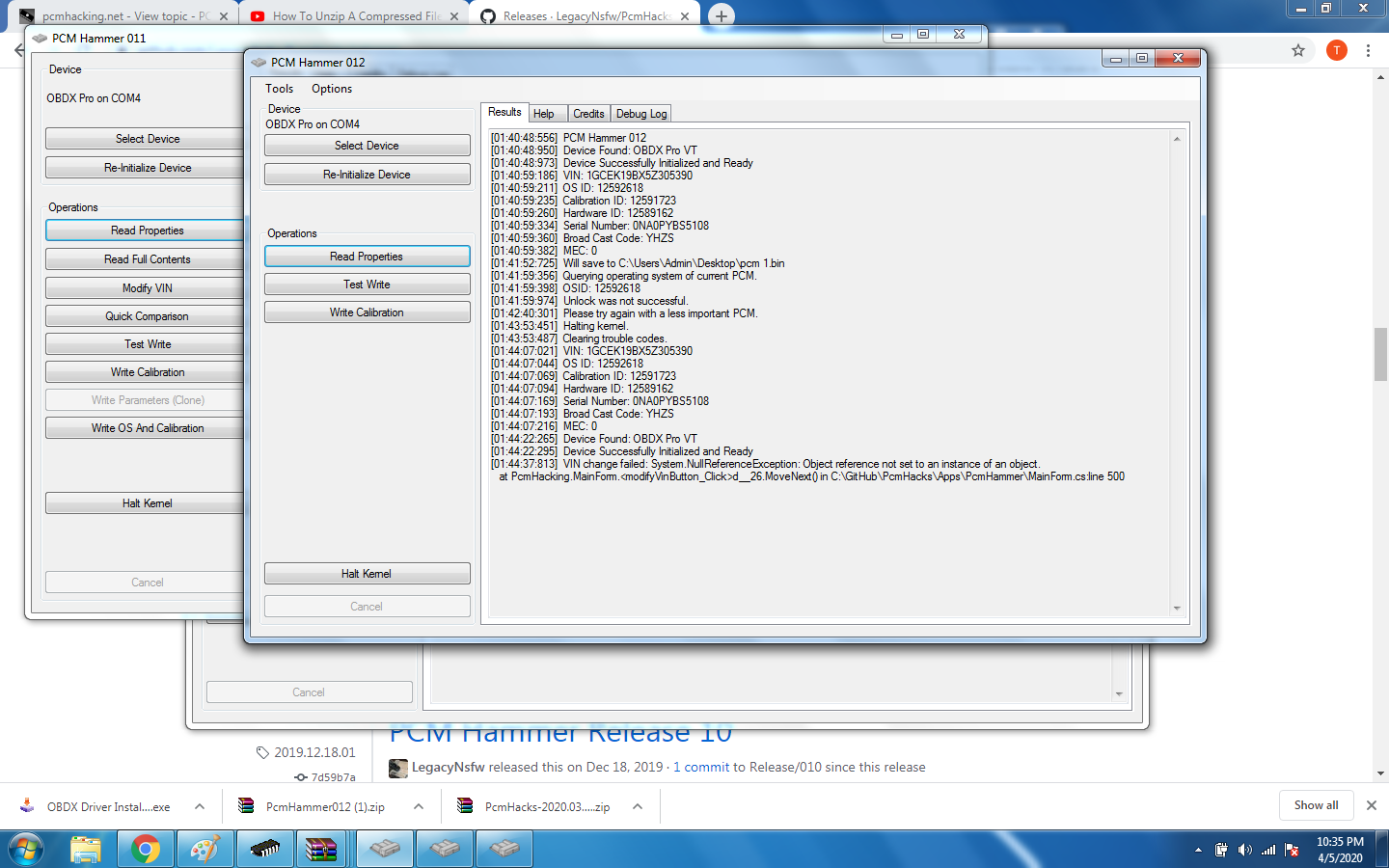Click Re-Initialize Device in PCM Hammer 012
The image size is (1389, 868).
coord(367,175)
